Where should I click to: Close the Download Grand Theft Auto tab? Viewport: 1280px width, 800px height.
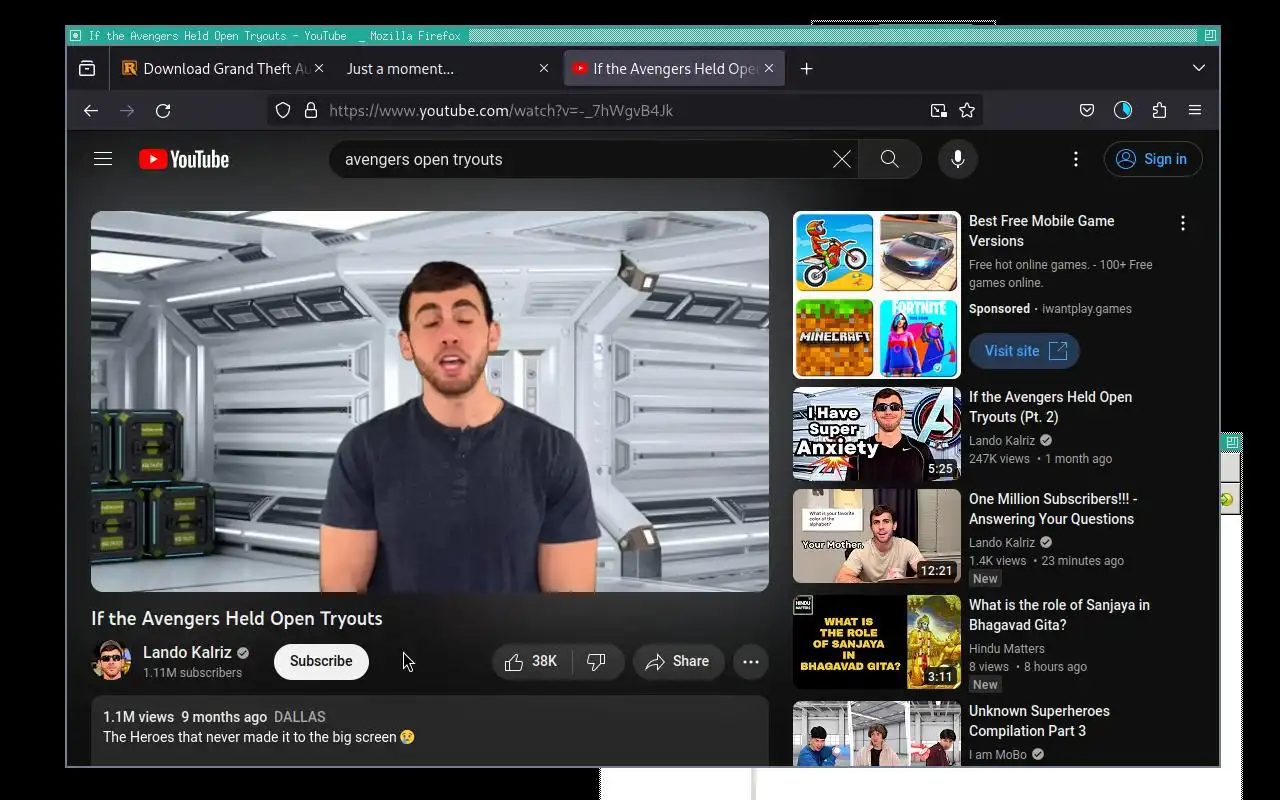pyautogui.click(x=319, y=68)
